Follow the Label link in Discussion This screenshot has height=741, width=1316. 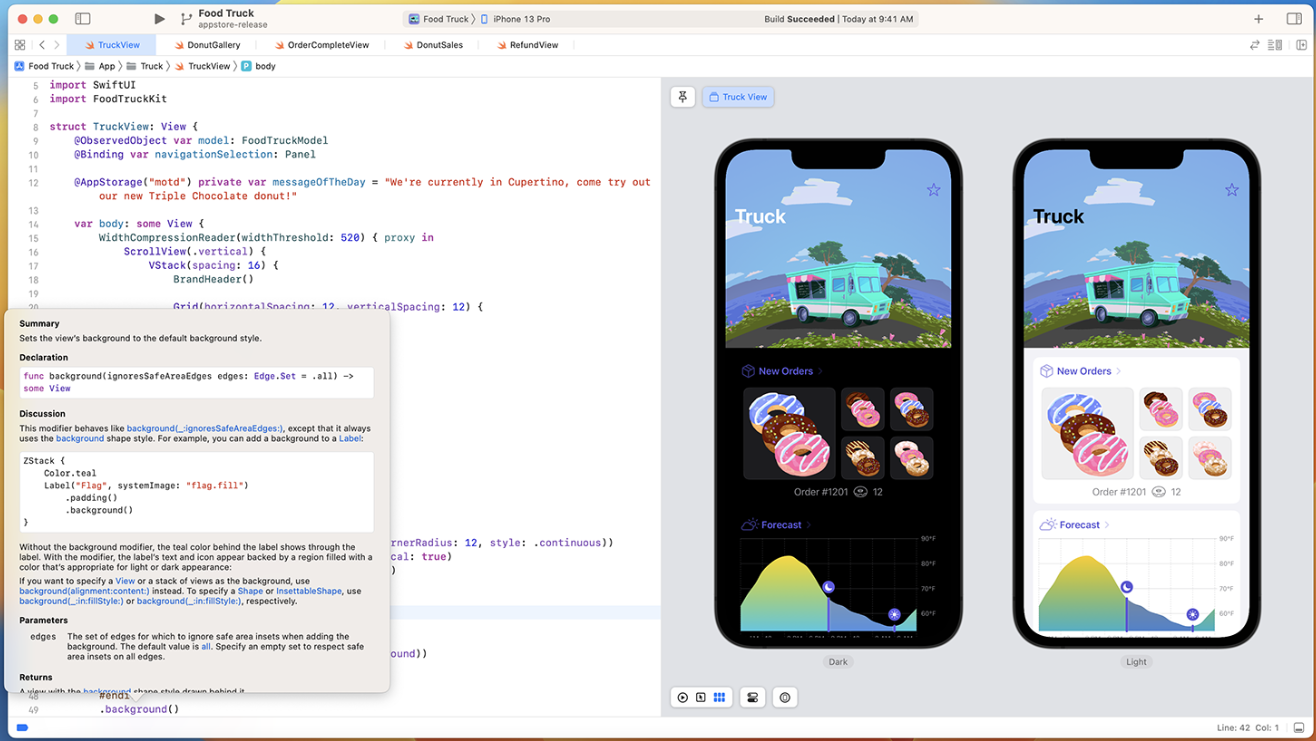click(x=350, y=438)
